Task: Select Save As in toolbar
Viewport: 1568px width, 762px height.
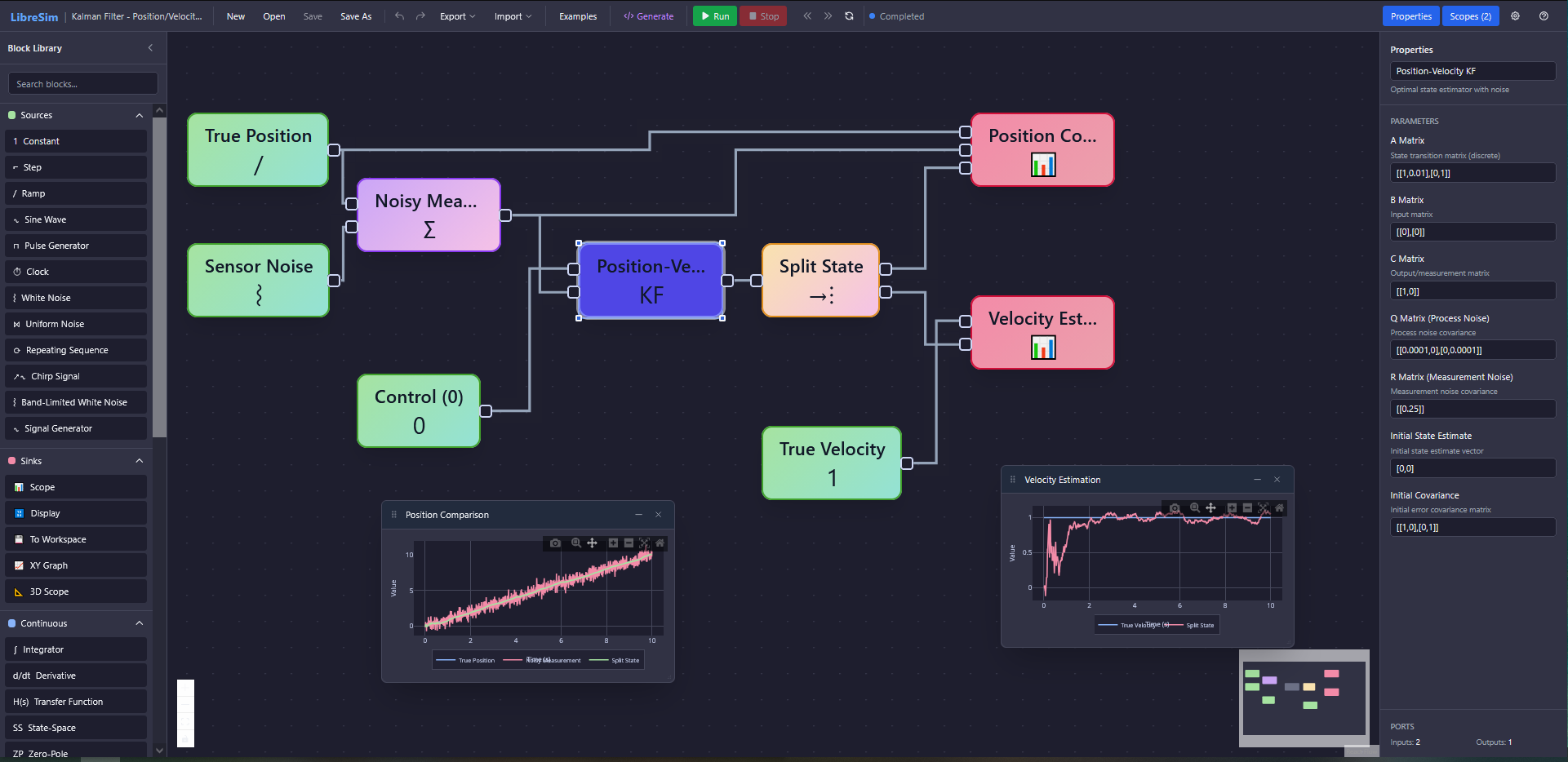Action: (356, 16)
